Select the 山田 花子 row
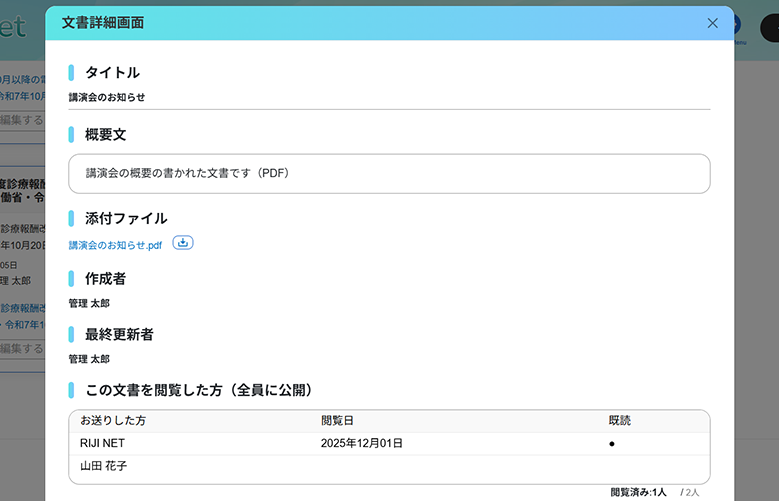 389,466
